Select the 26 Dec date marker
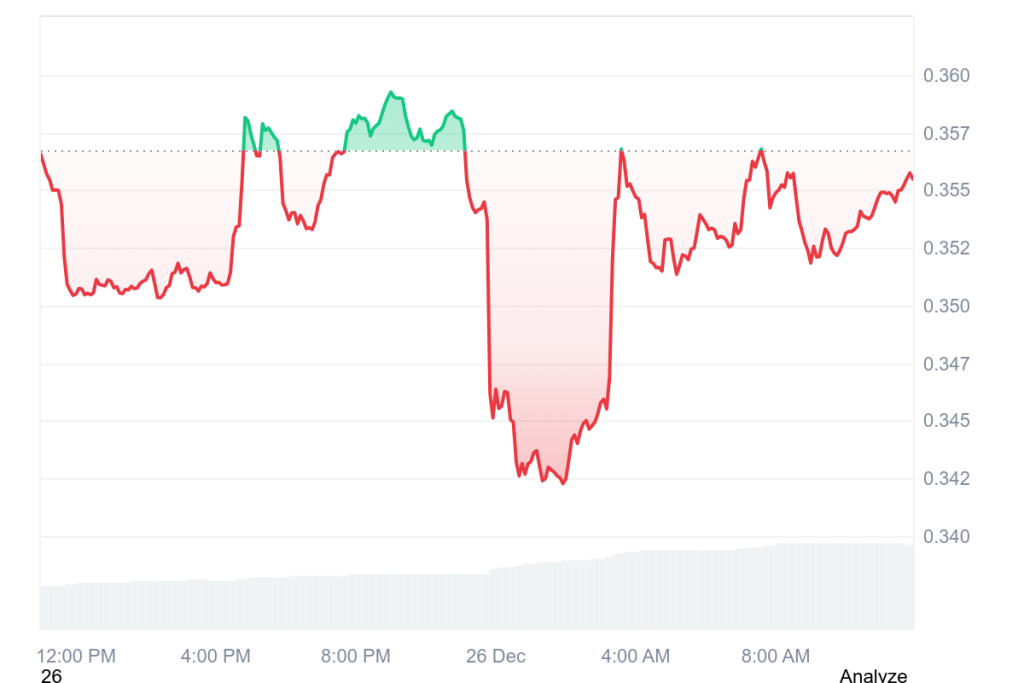Screen dimensions: 1024x683 [496, 656]
